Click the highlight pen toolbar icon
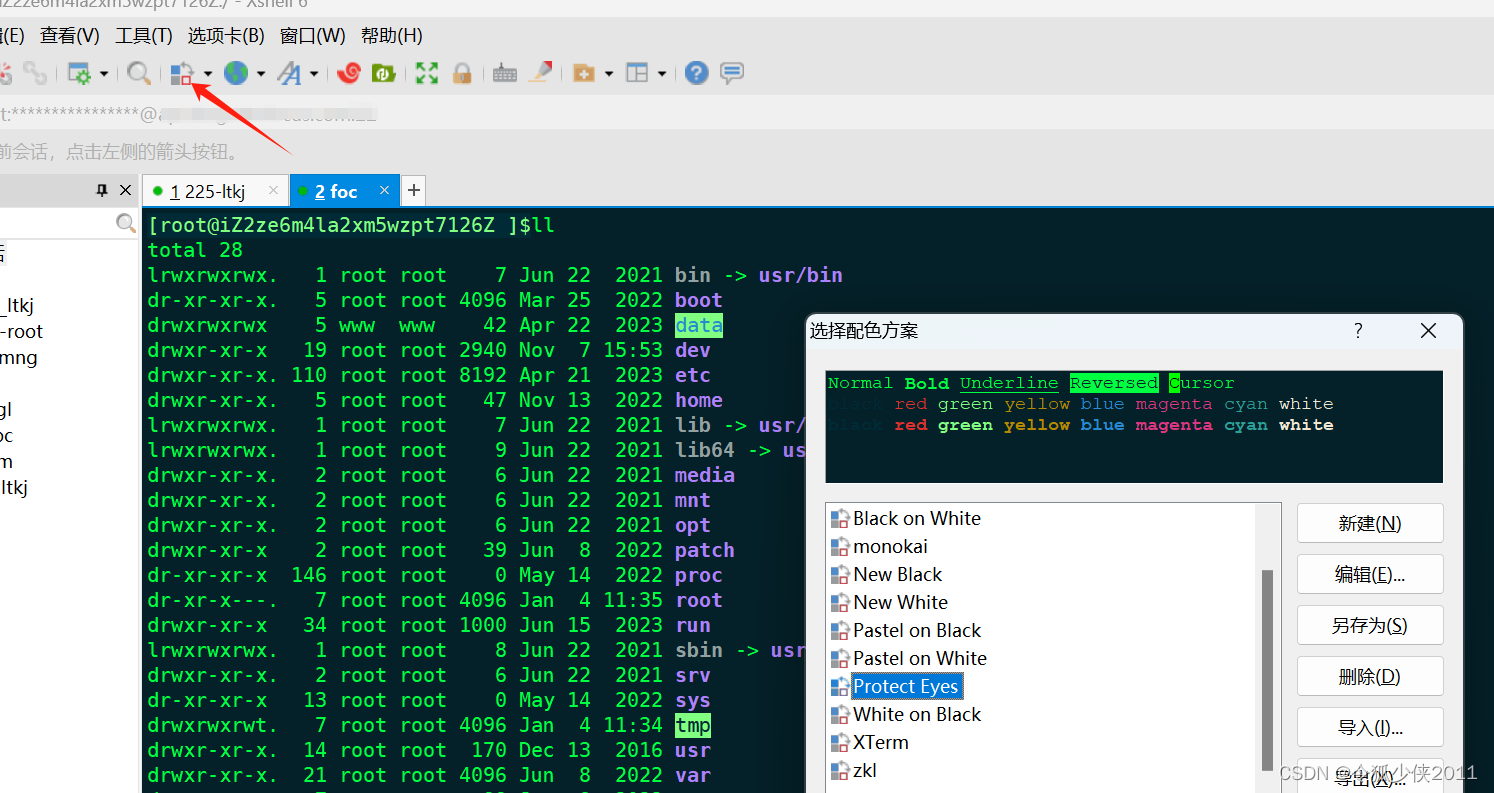 point(540,73)
